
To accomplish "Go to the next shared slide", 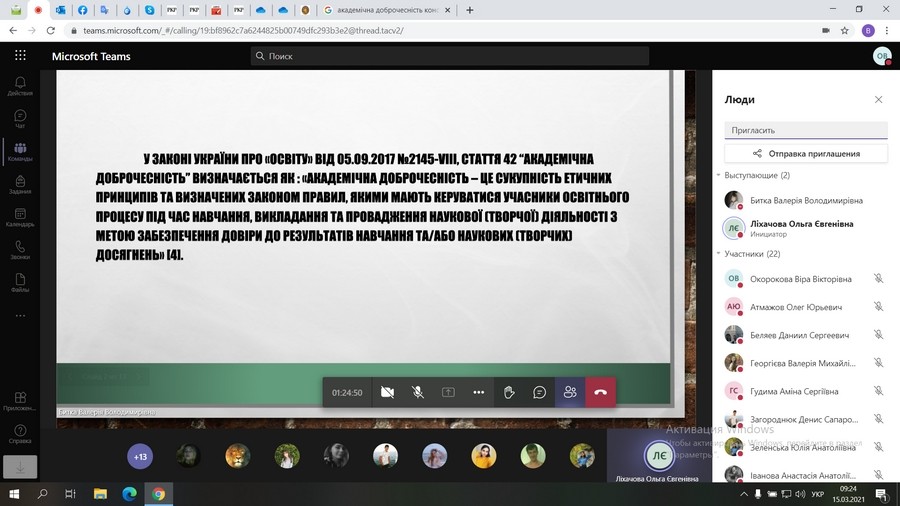I will coord(138,376).
